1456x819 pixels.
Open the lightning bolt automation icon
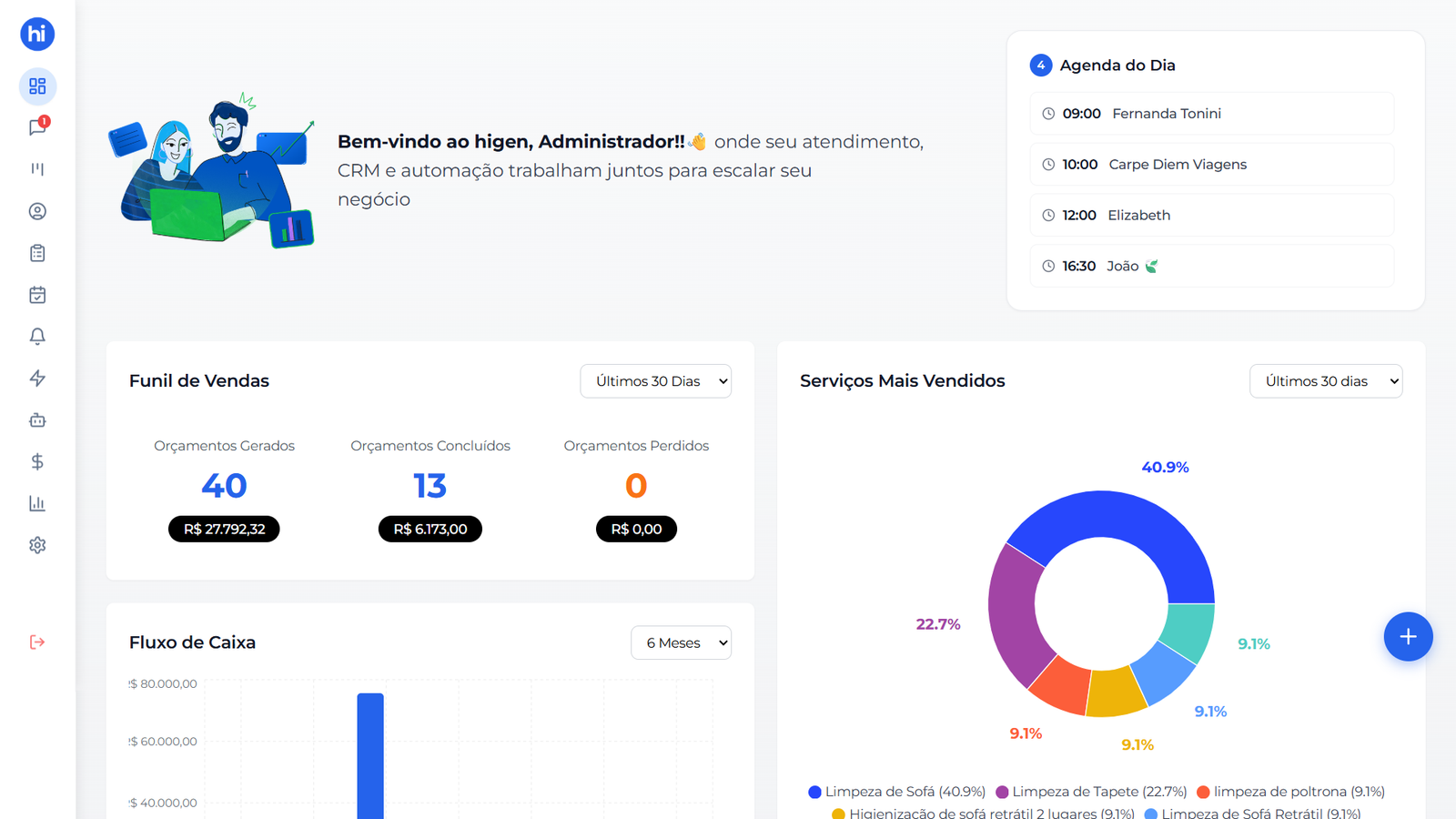pyautogui.click(x=37, y=379)
